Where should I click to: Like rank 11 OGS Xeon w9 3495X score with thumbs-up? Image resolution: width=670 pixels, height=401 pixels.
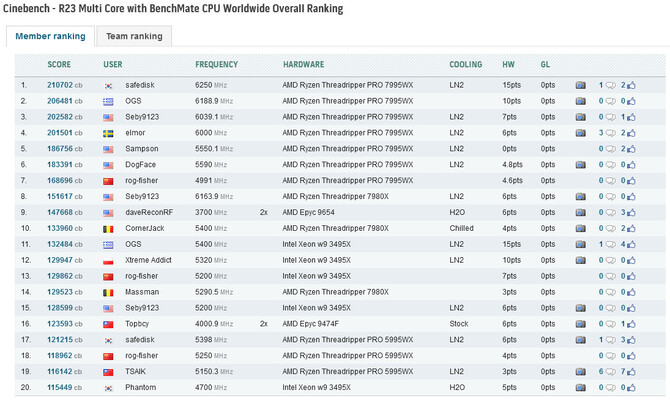631,245
